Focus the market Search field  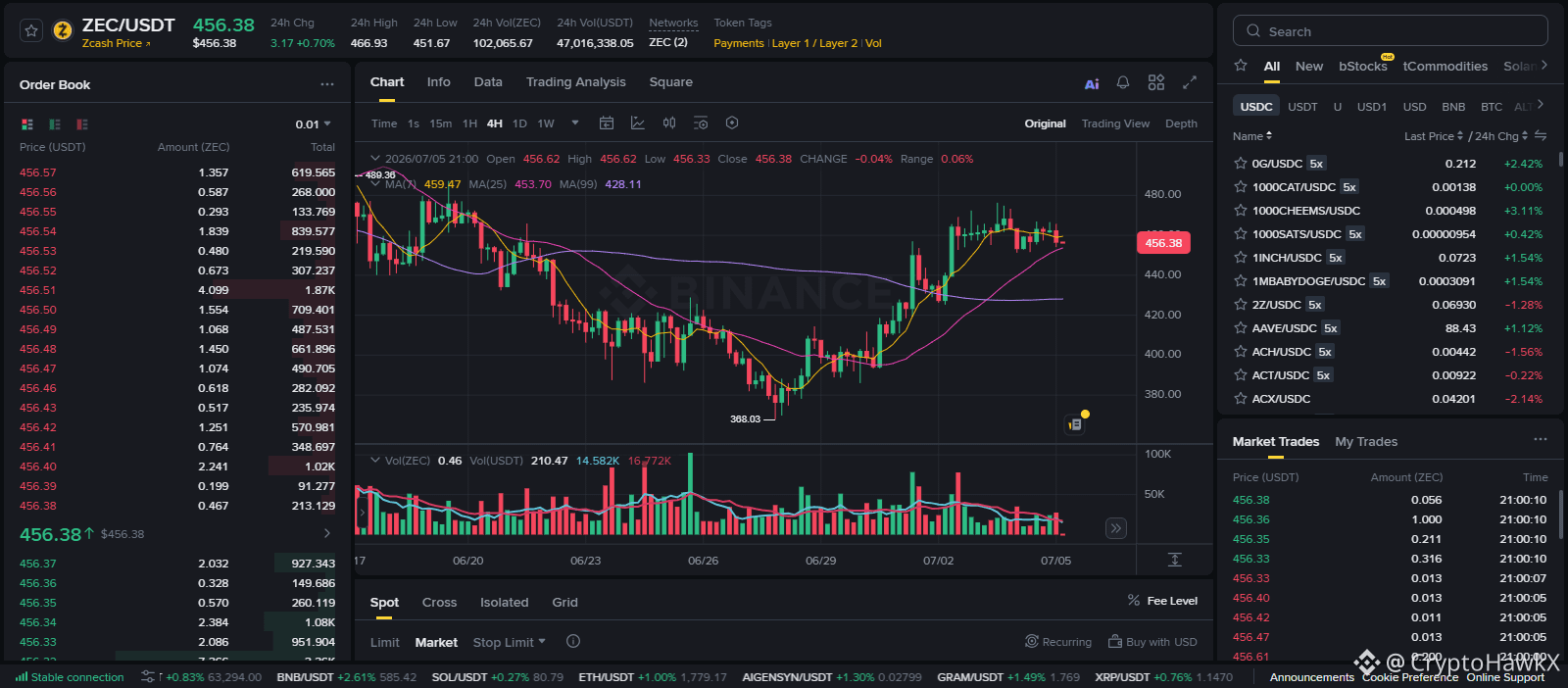click(x=1390, y=31)
